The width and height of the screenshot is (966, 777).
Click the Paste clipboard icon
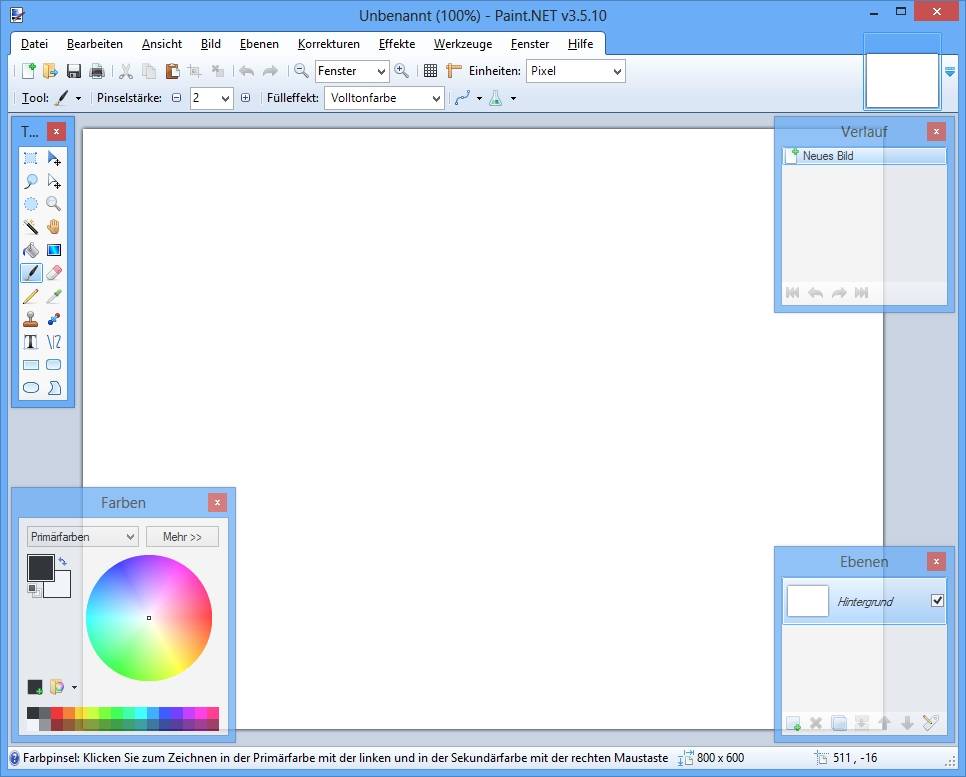click(x=172, y=71)
